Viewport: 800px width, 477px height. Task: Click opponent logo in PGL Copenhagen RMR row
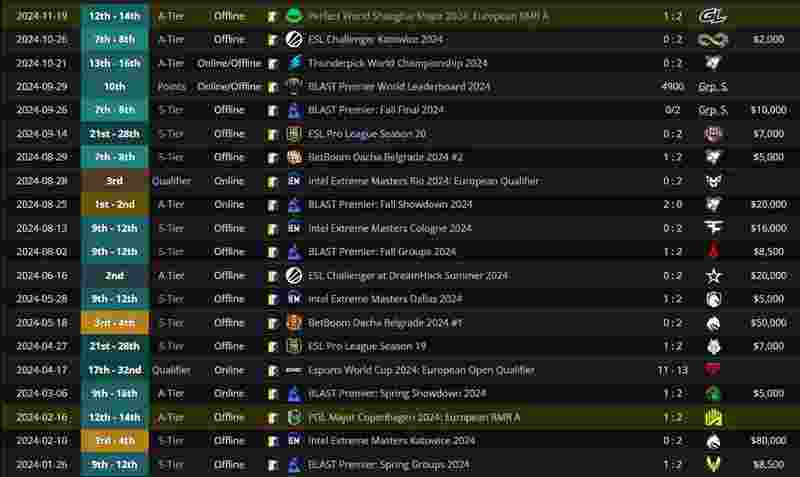[x=713, y=417]
